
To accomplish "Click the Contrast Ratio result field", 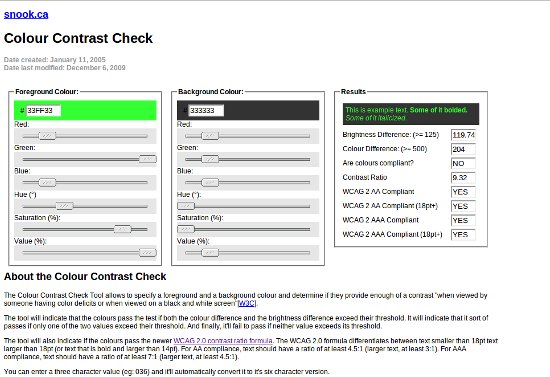I will [463, 177].
